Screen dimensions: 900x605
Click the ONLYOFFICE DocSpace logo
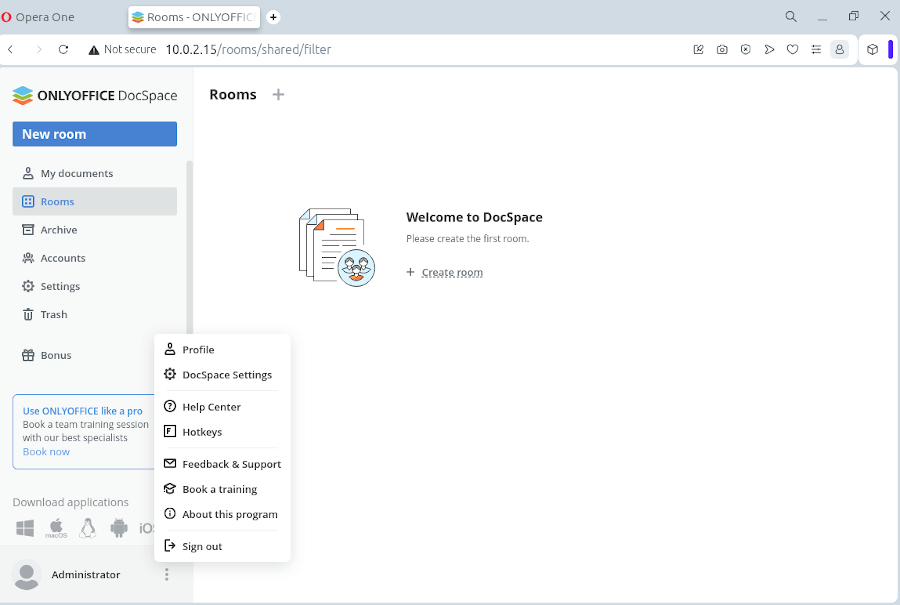point(95,95)
